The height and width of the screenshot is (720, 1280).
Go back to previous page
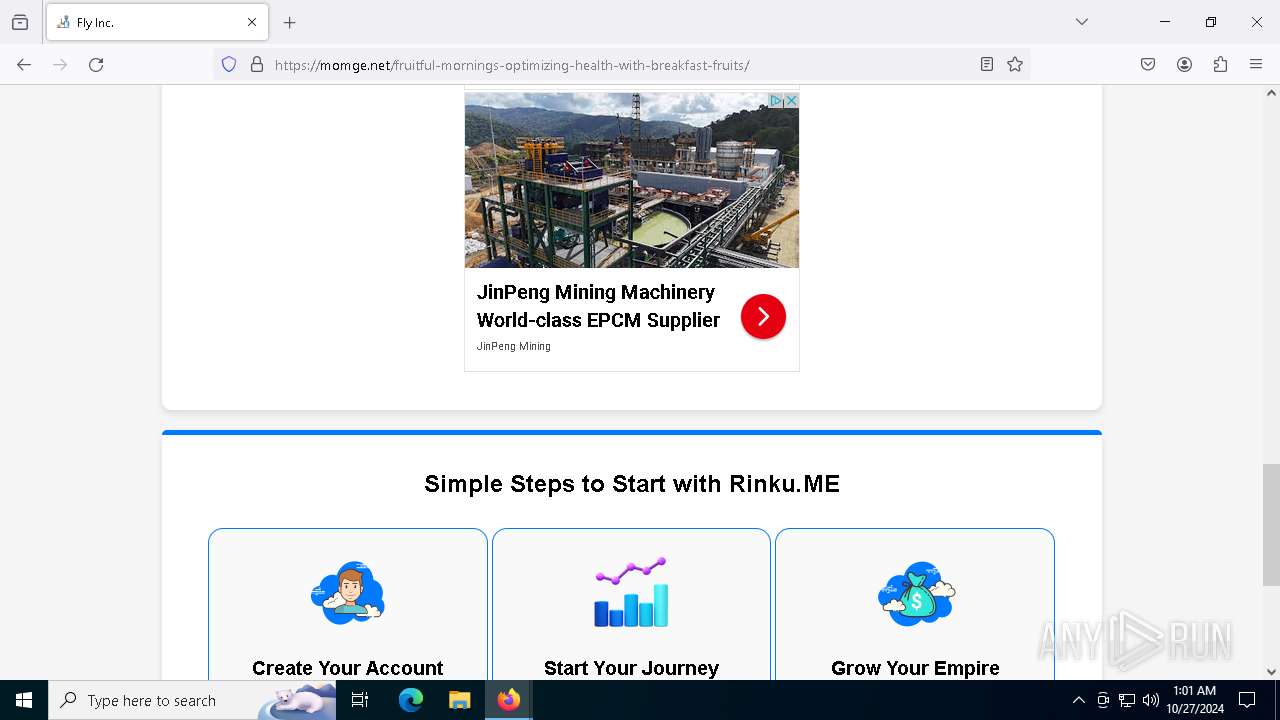(24, 65)
